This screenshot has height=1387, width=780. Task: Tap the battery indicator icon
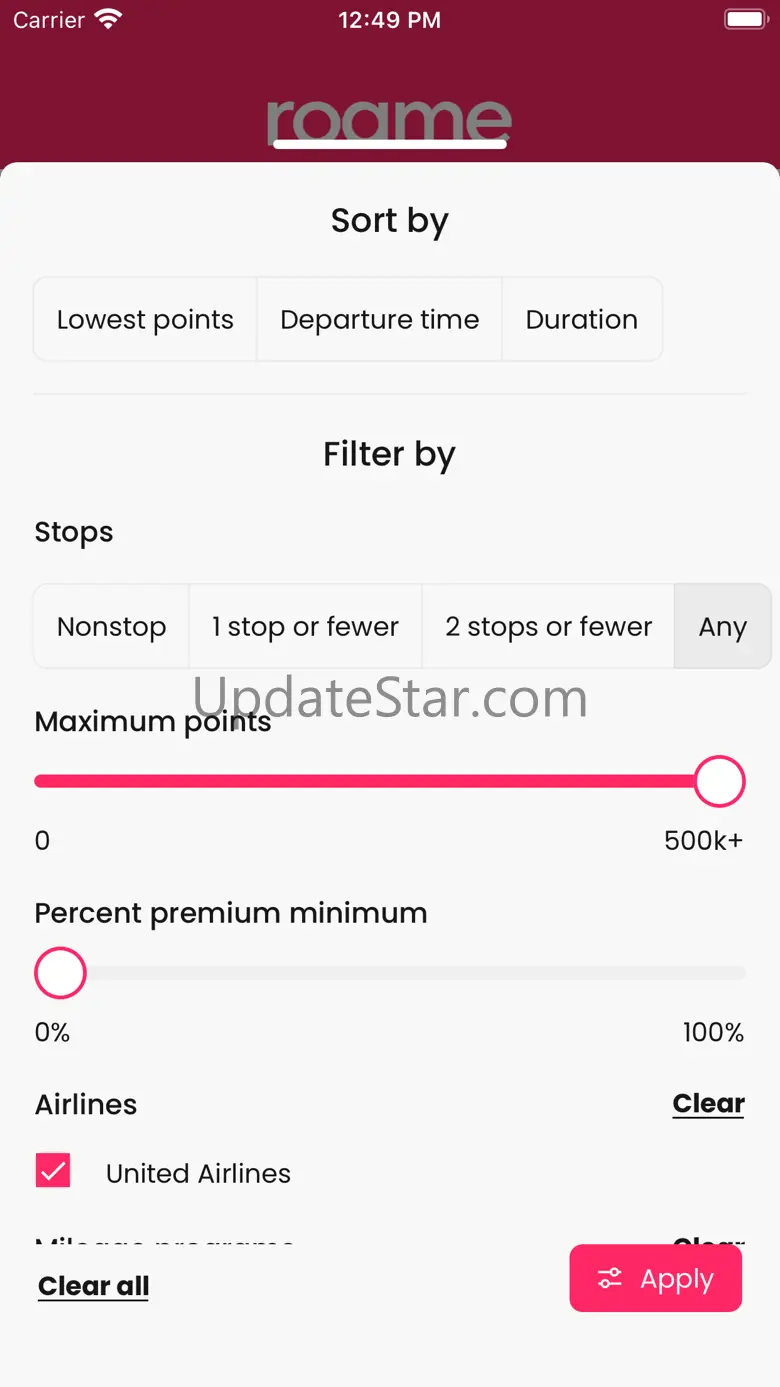point(744,20)
